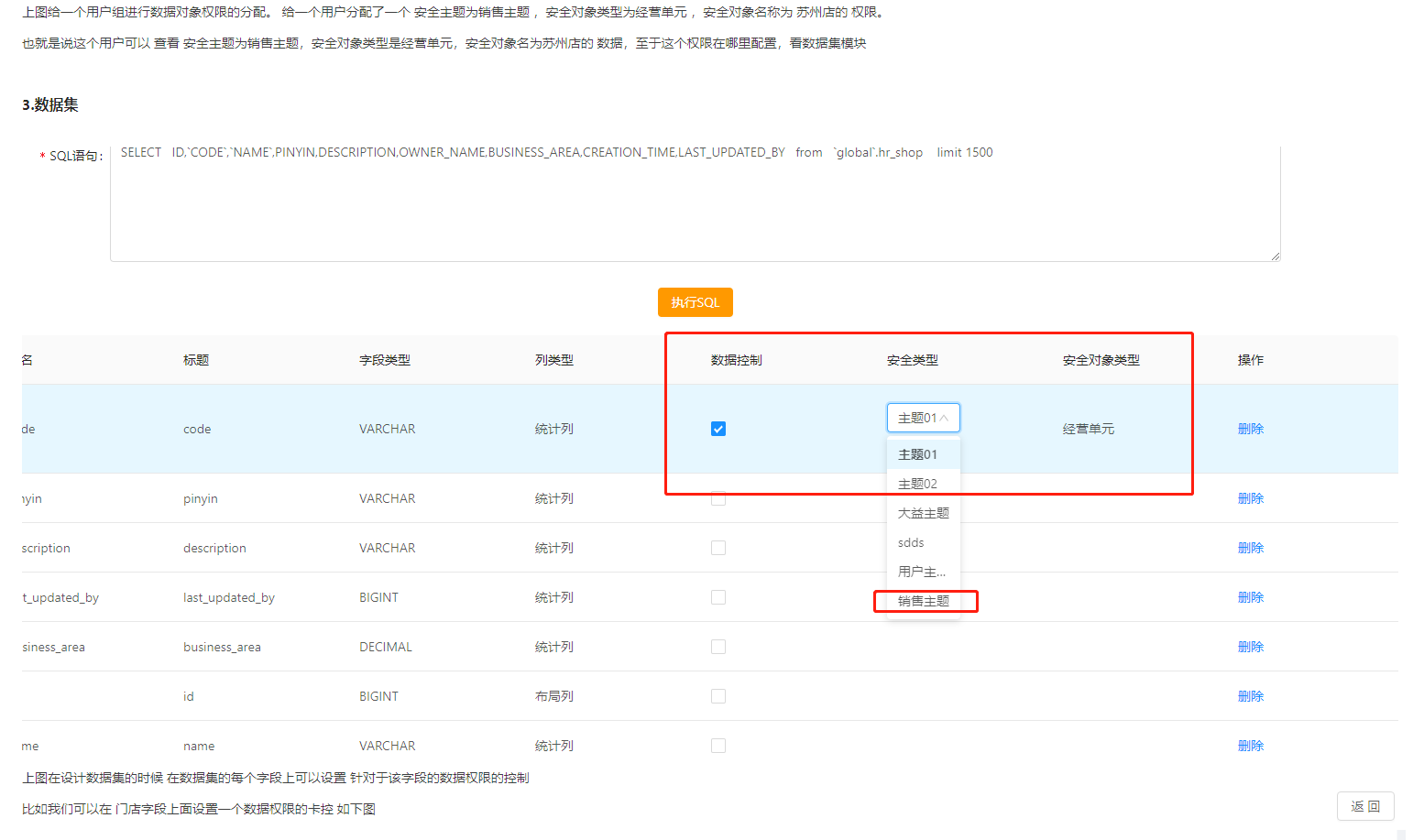
Task: Select 主题01 in the dropdown list
Action: 924,454
